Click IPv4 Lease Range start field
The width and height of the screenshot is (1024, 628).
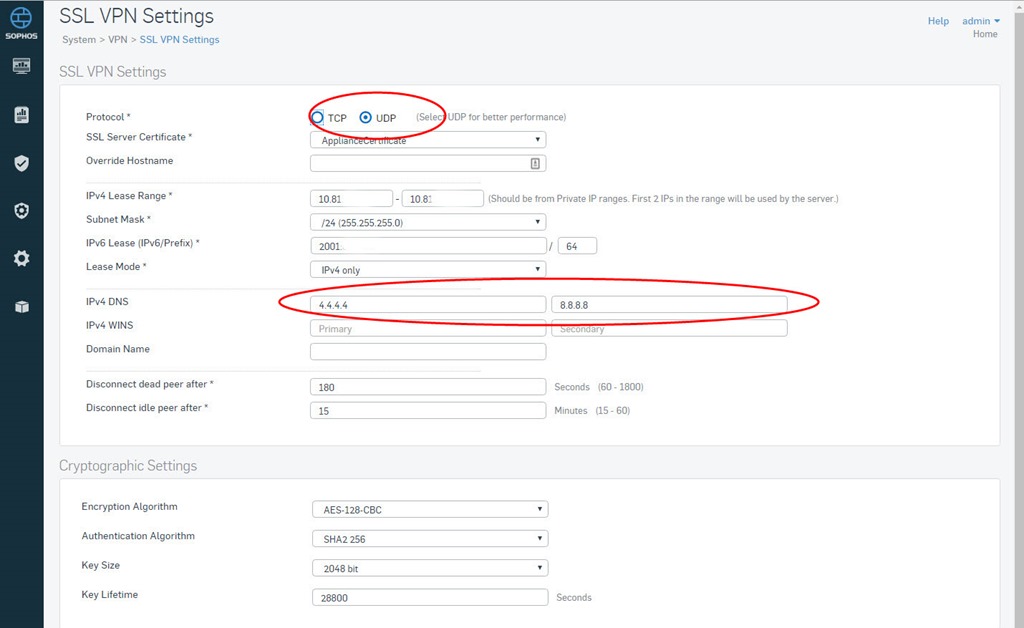pos(351,198)
